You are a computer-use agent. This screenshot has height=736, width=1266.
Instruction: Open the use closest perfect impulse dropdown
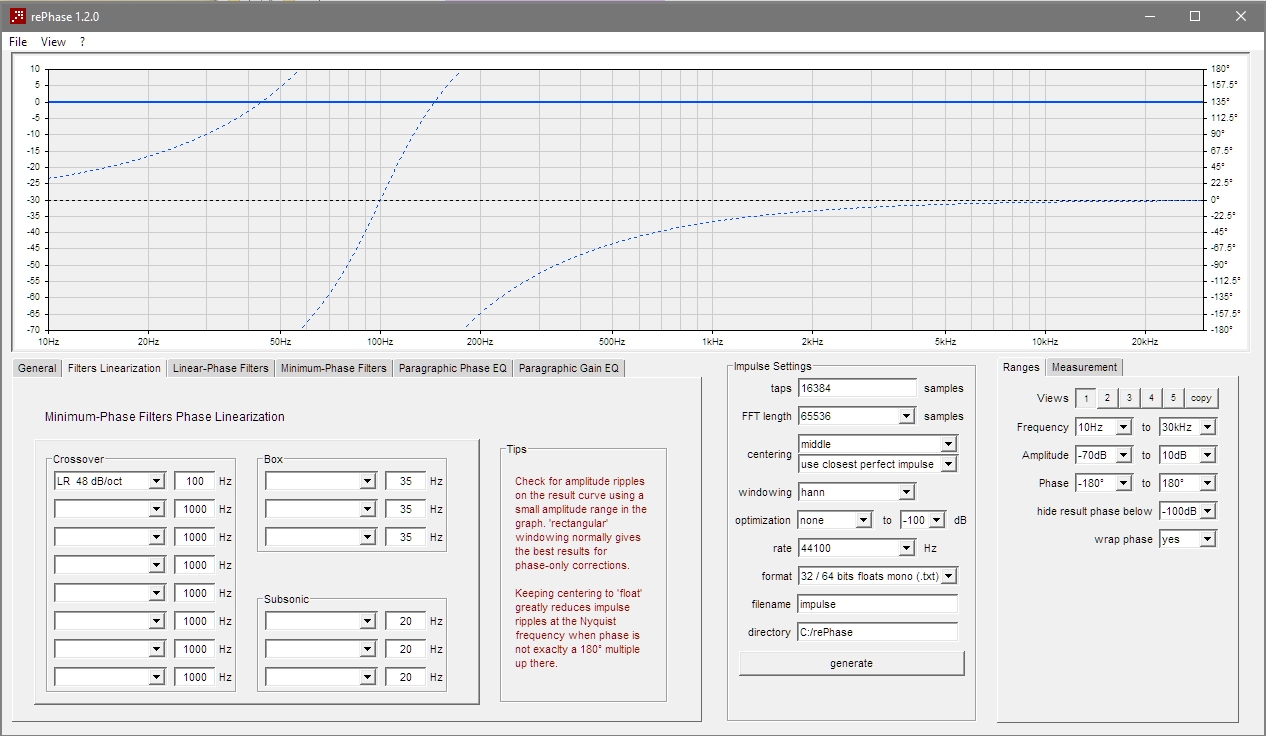point(878,464)
